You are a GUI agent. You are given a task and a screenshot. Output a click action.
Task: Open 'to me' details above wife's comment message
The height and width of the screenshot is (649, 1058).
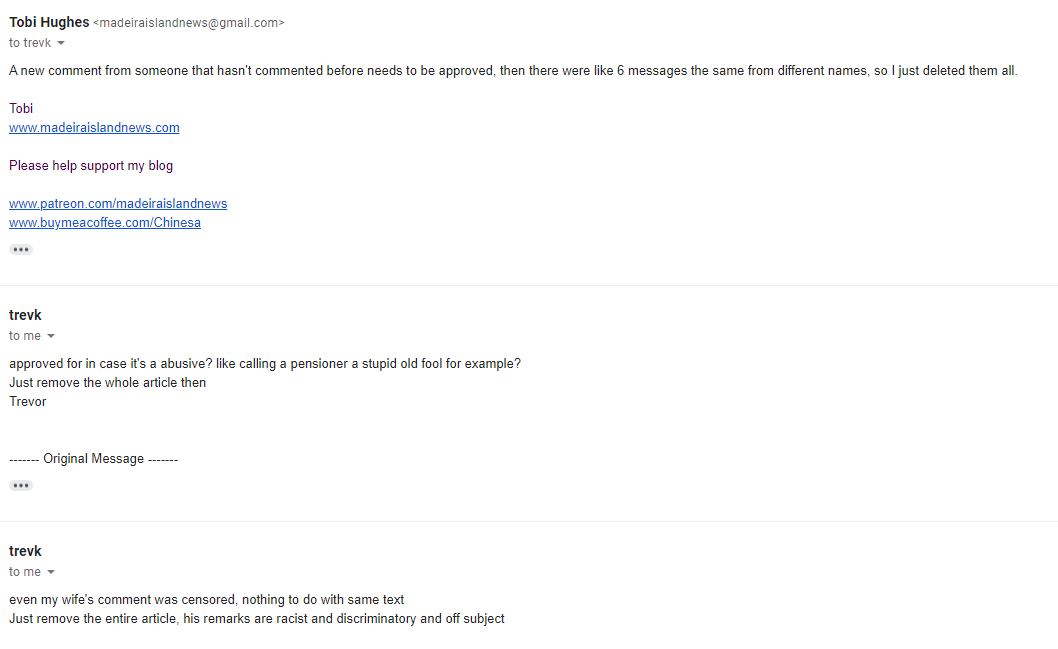click(51, 572)
